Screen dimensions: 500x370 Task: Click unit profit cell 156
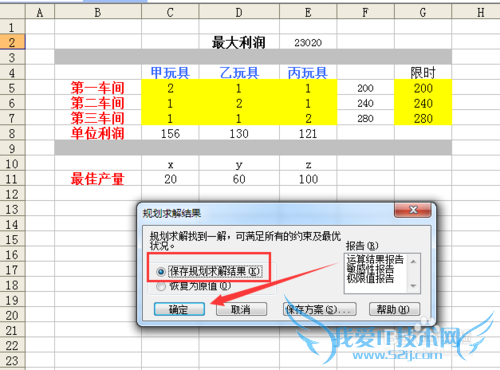point(170,134)
